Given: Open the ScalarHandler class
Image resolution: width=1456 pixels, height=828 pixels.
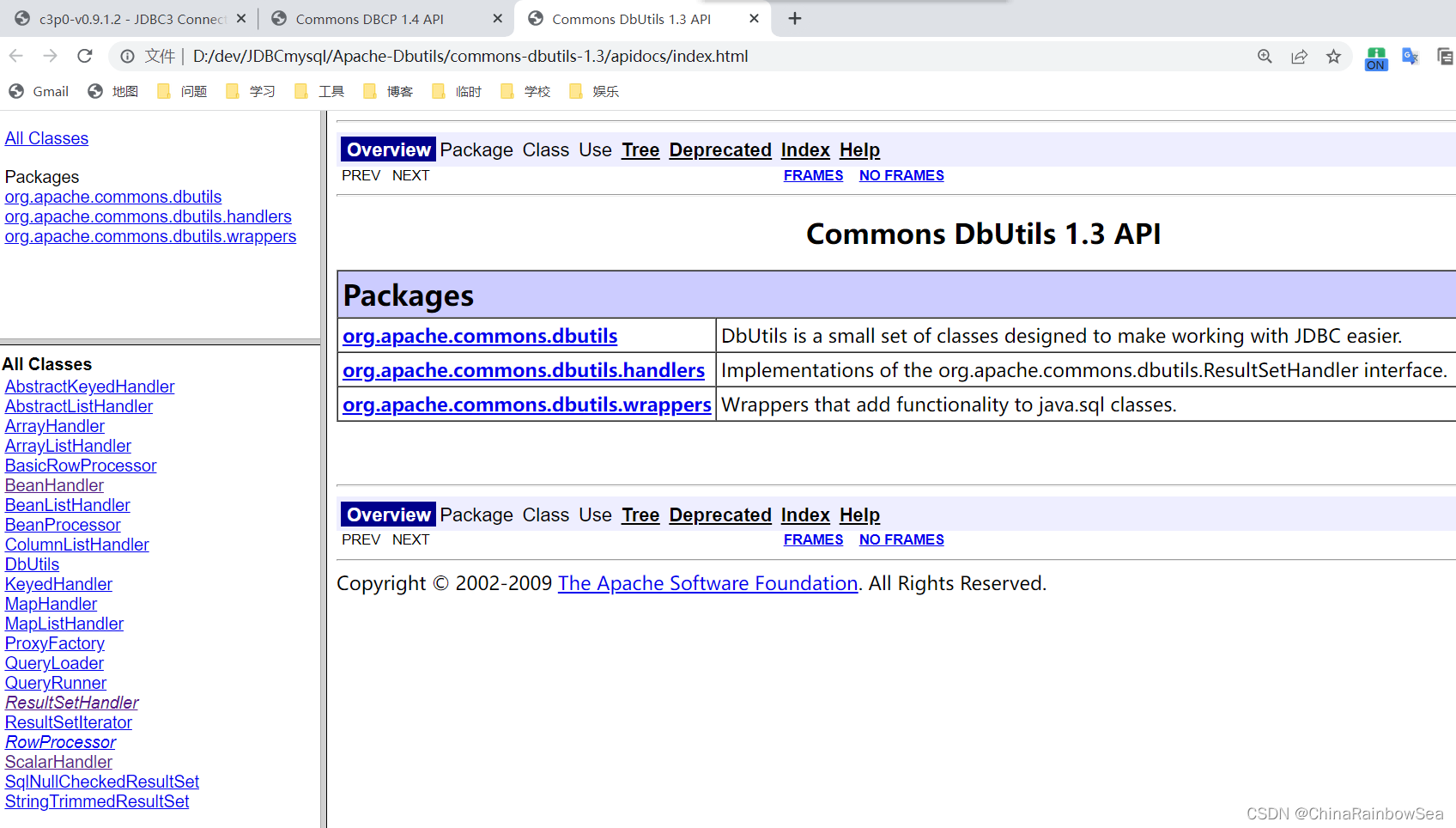Looking at the screenshot, I should (x=58, y=762).
